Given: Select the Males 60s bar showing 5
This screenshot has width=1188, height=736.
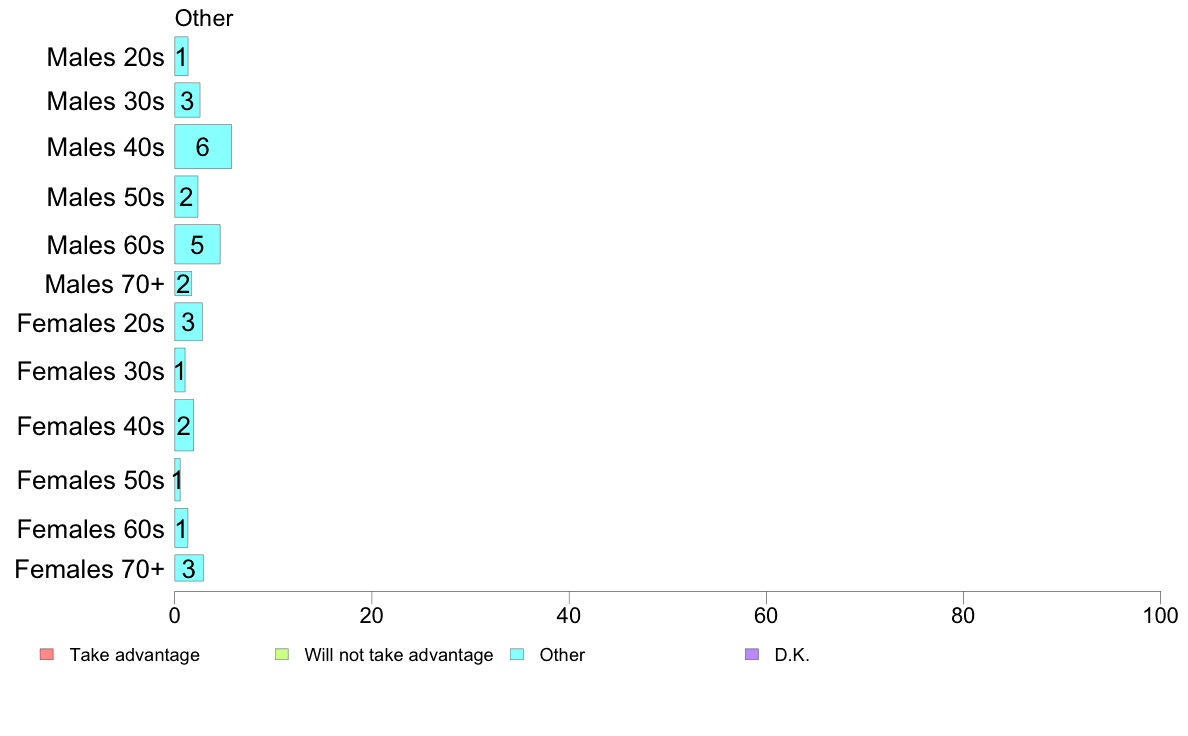Looking at the screenshot, I should (x=197, y=244).
